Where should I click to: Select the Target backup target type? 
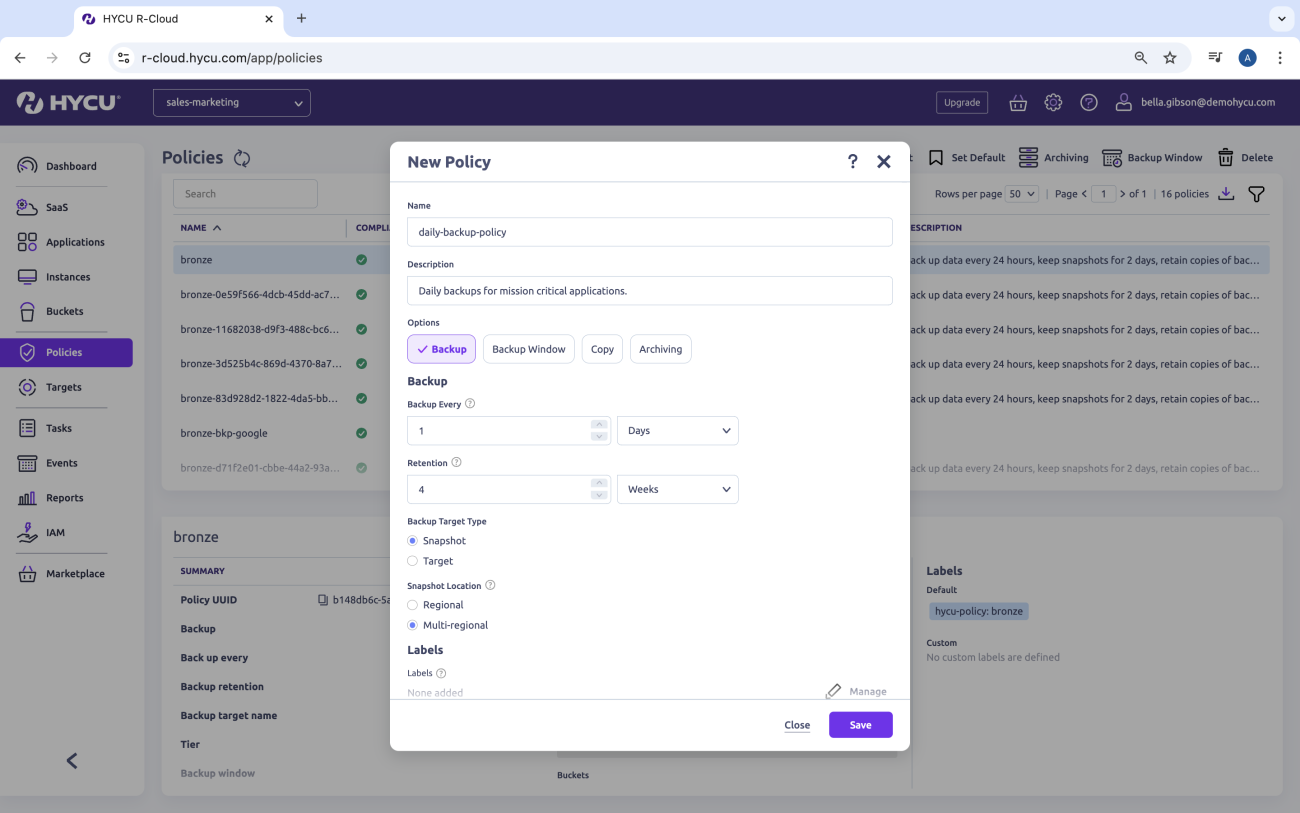point(412,561)
